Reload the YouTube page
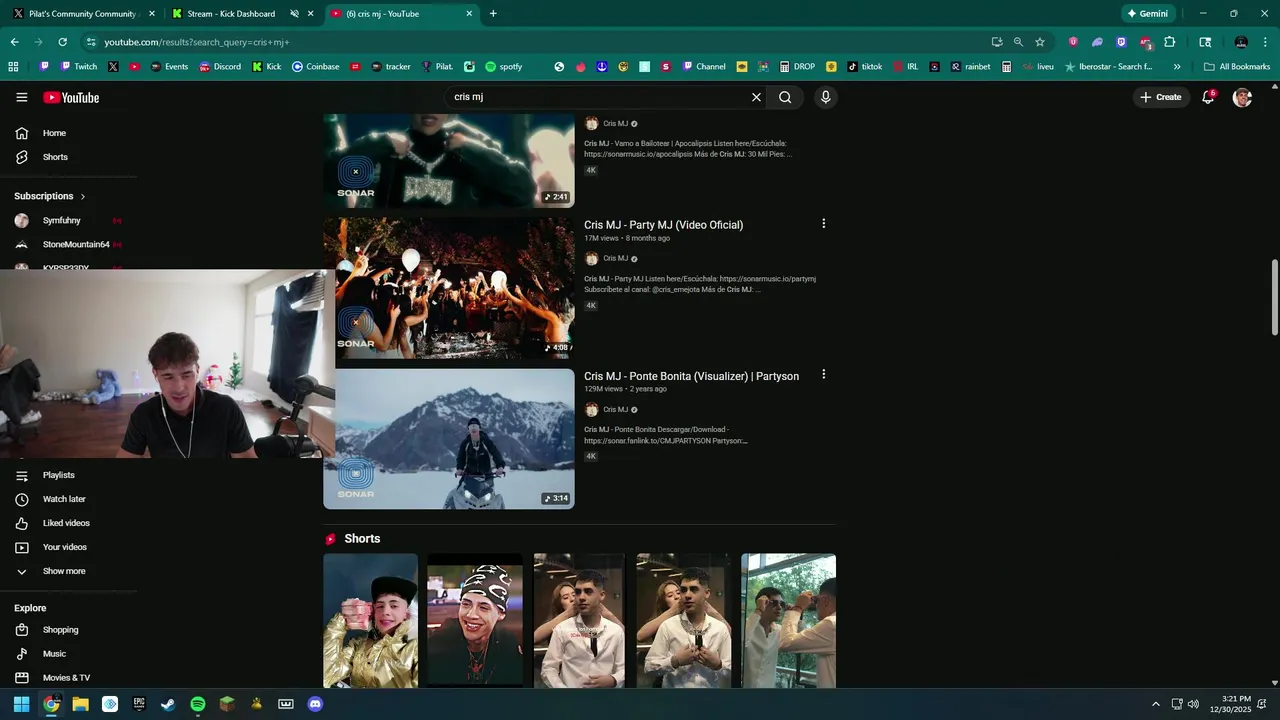This screenshot has width=1280, height=720. click(62, 42)
